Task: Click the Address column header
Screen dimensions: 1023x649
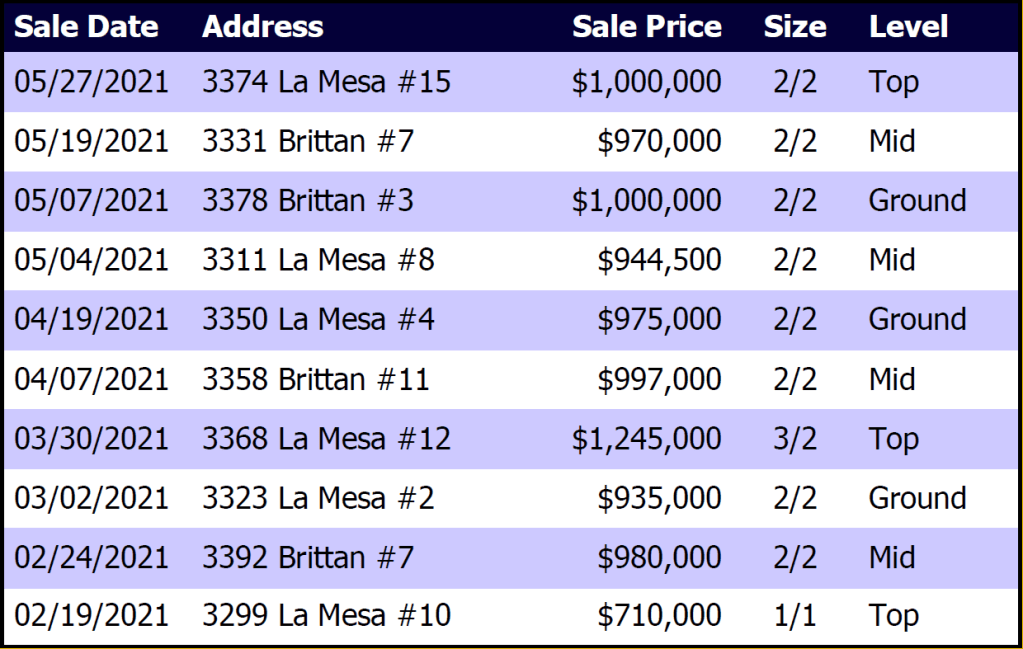Action: [263, 27]
